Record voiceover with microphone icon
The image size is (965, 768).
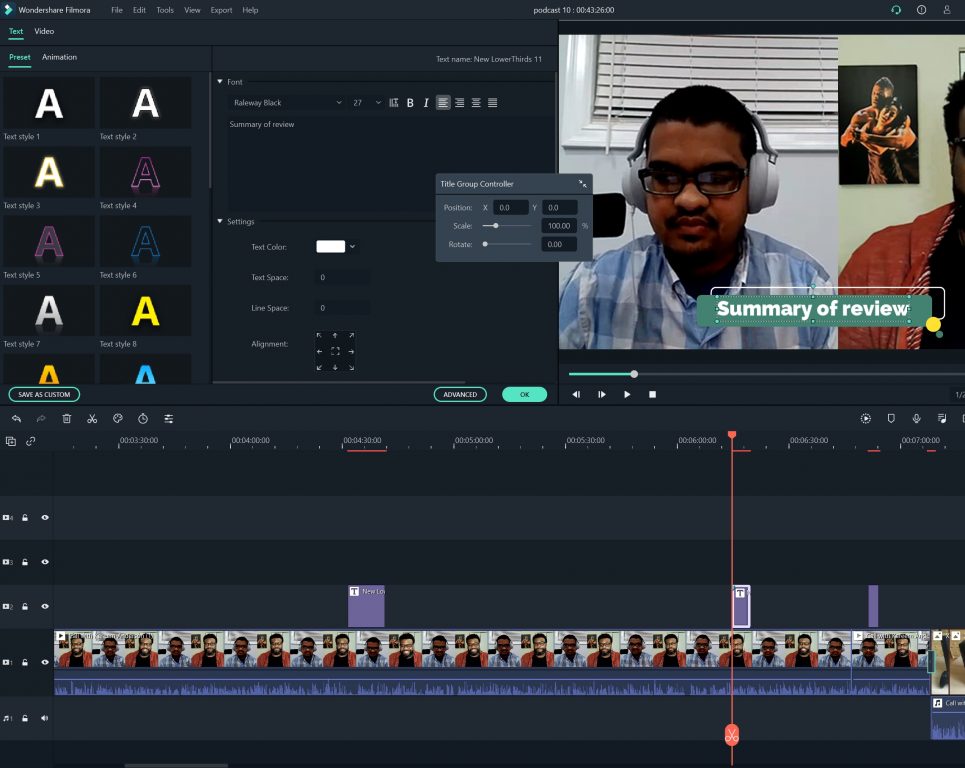916,418
